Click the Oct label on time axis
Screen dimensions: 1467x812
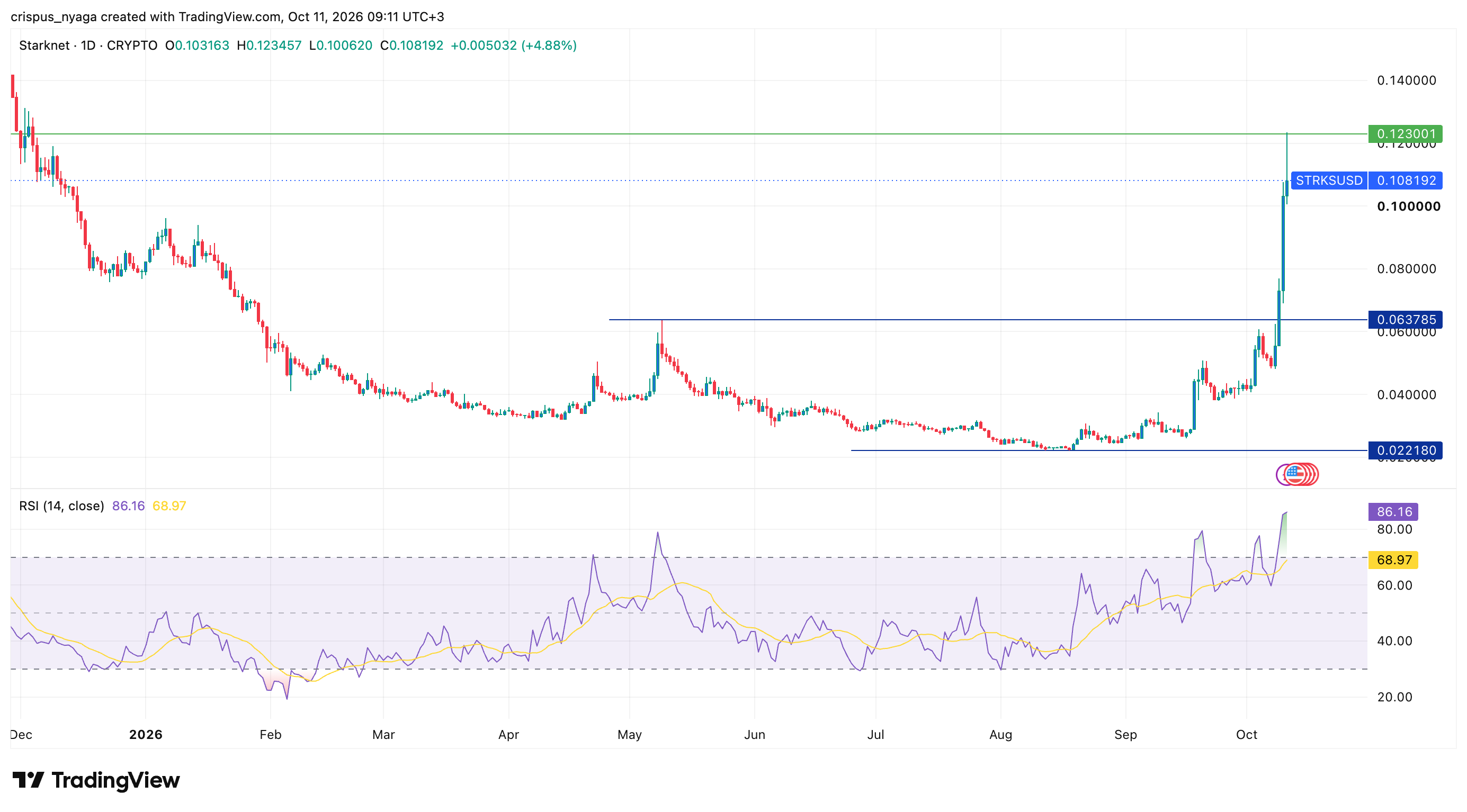tap(1246, 735)
